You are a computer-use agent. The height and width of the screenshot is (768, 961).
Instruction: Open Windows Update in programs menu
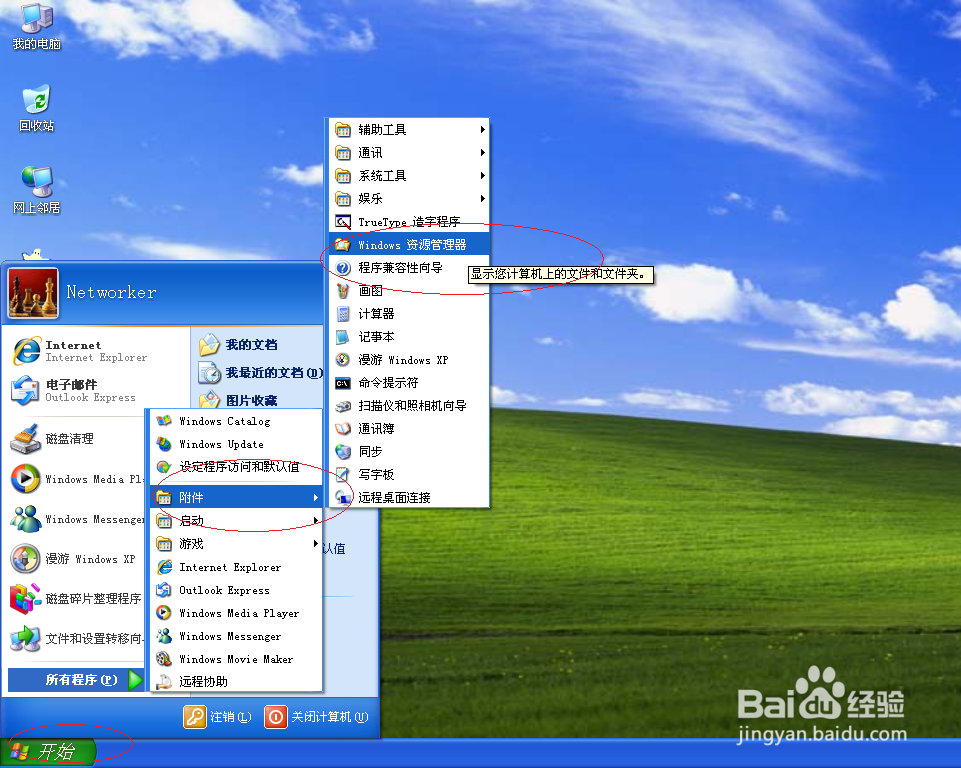237,444
